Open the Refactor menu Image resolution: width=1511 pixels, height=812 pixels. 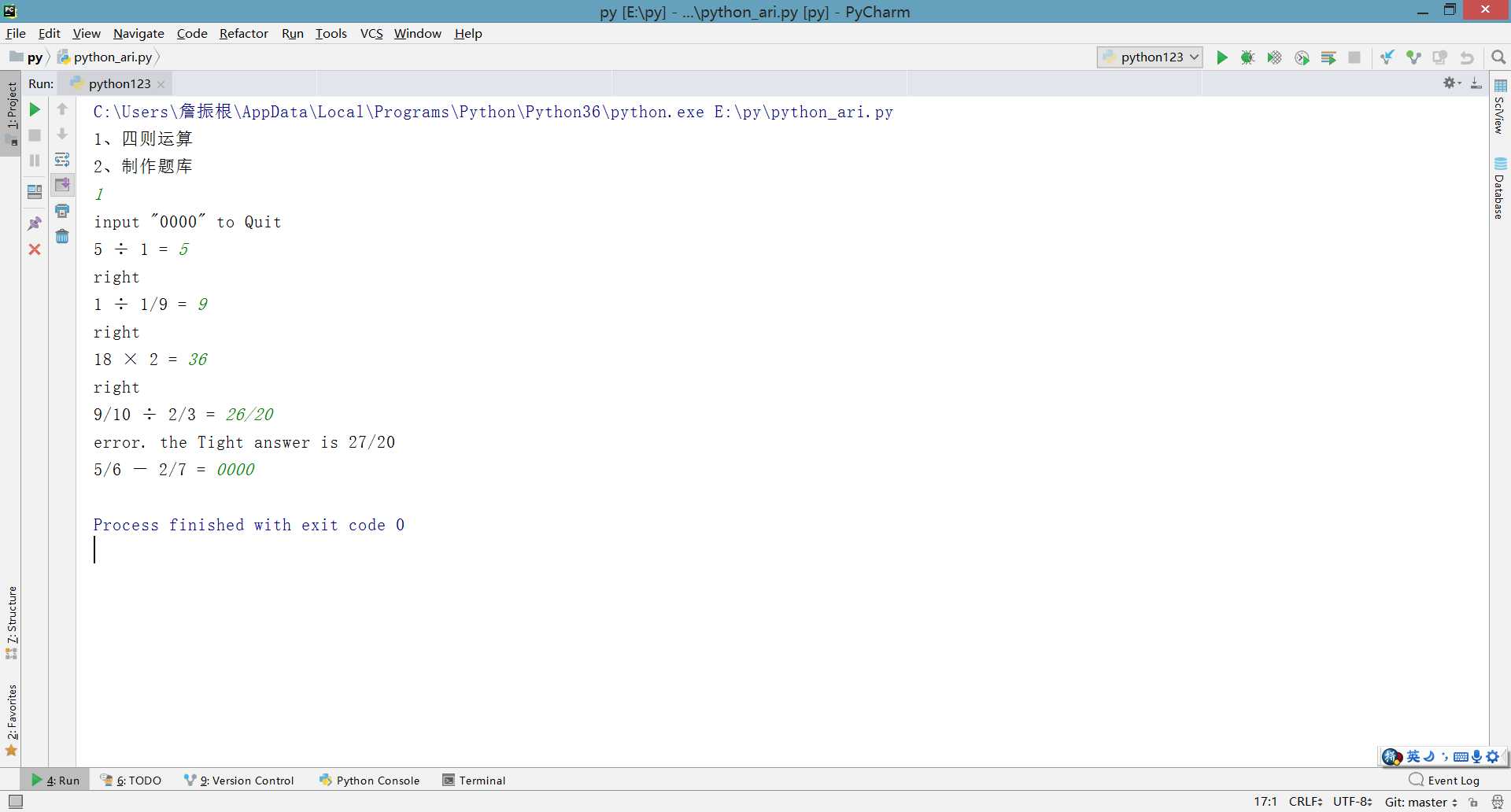coord(243,33)
